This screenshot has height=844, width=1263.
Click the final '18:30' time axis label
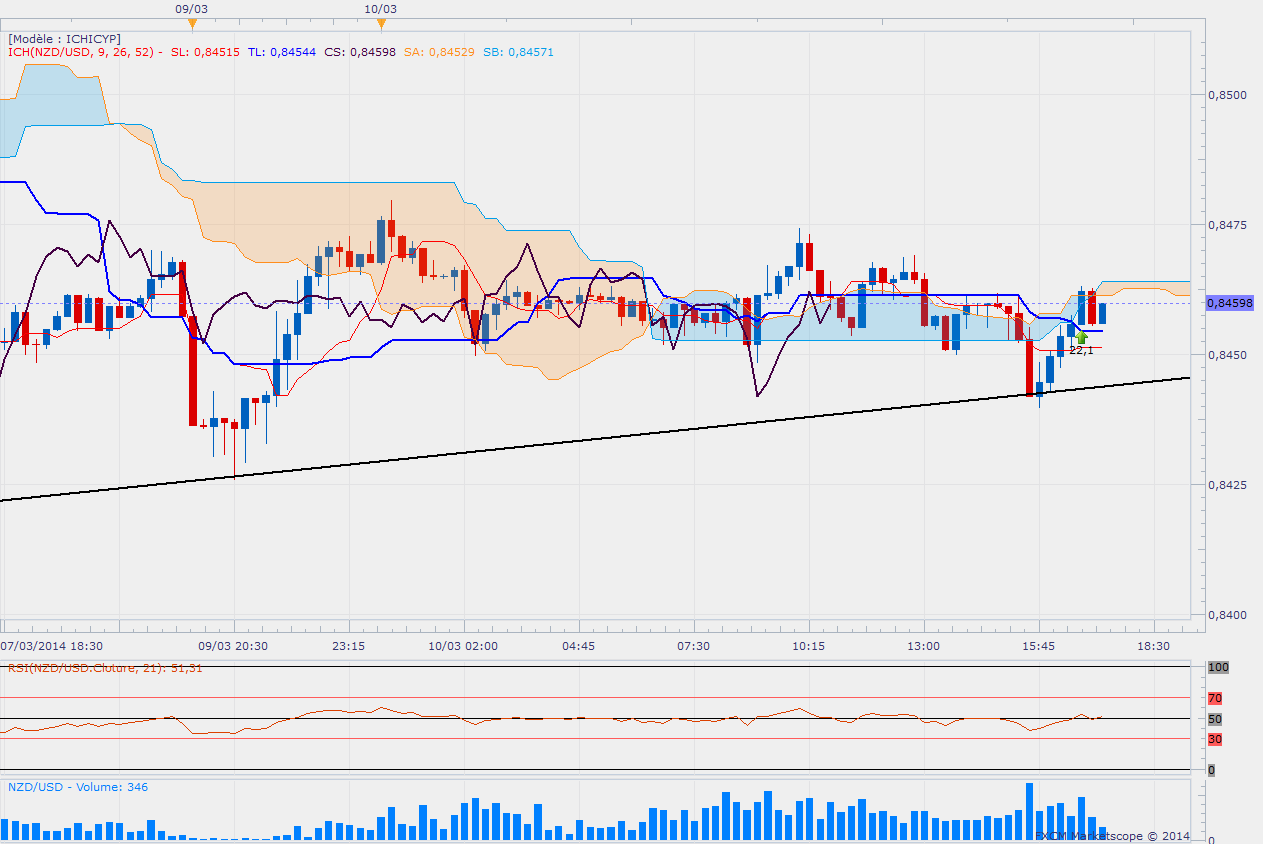point(1153,646)
